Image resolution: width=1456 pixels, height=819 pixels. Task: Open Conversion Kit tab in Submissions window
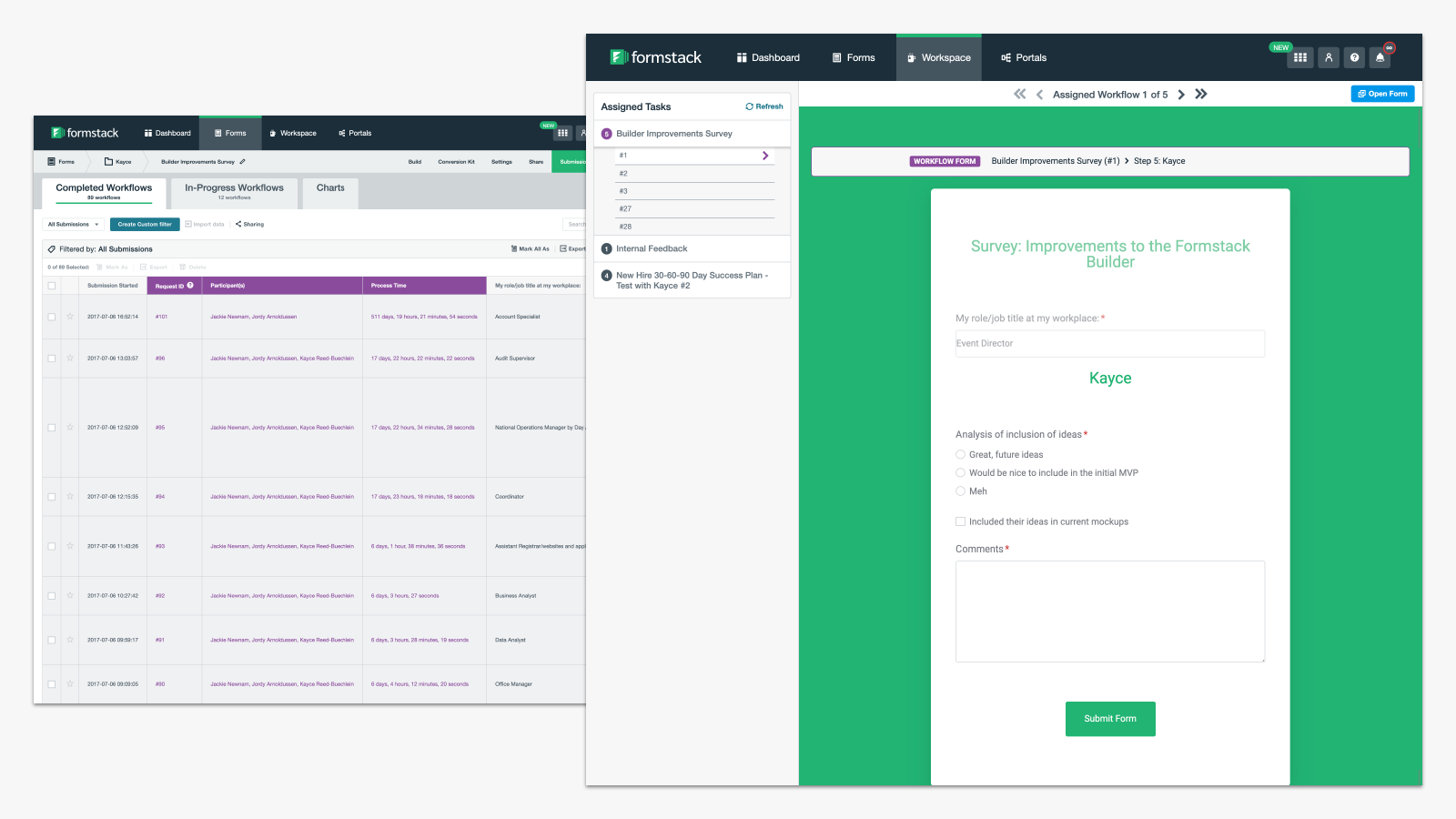[x=456, y=162]
